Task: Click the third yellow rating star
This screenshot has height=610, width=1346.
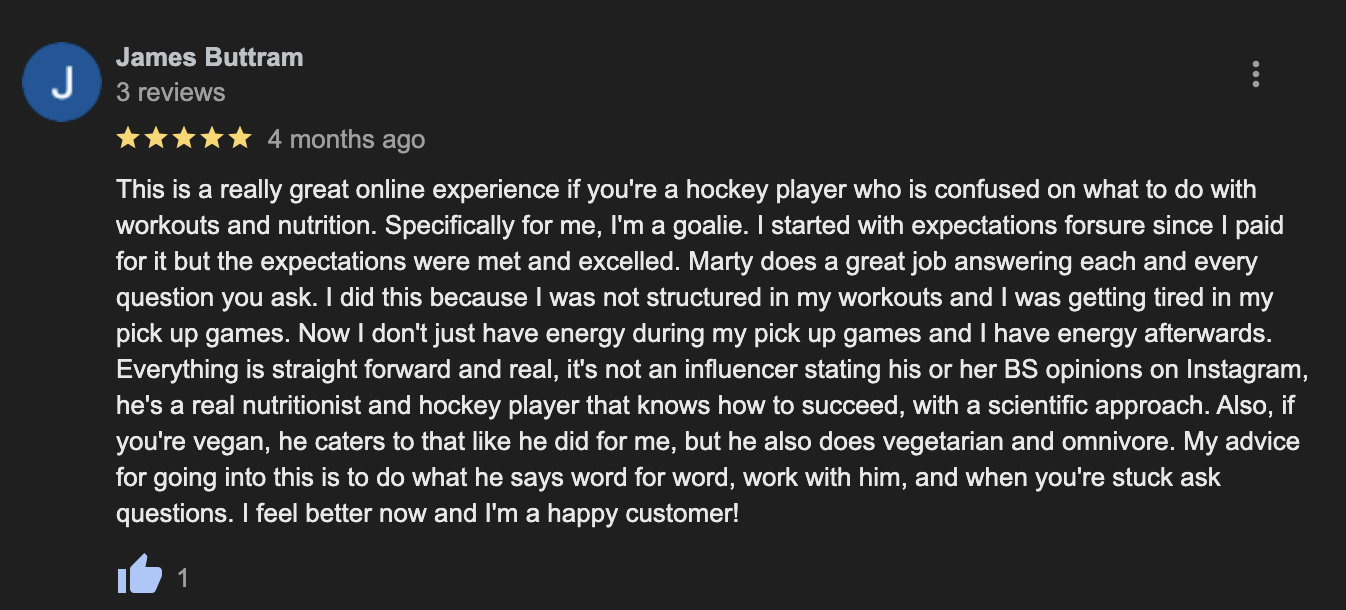Action: tap(184, 138)
